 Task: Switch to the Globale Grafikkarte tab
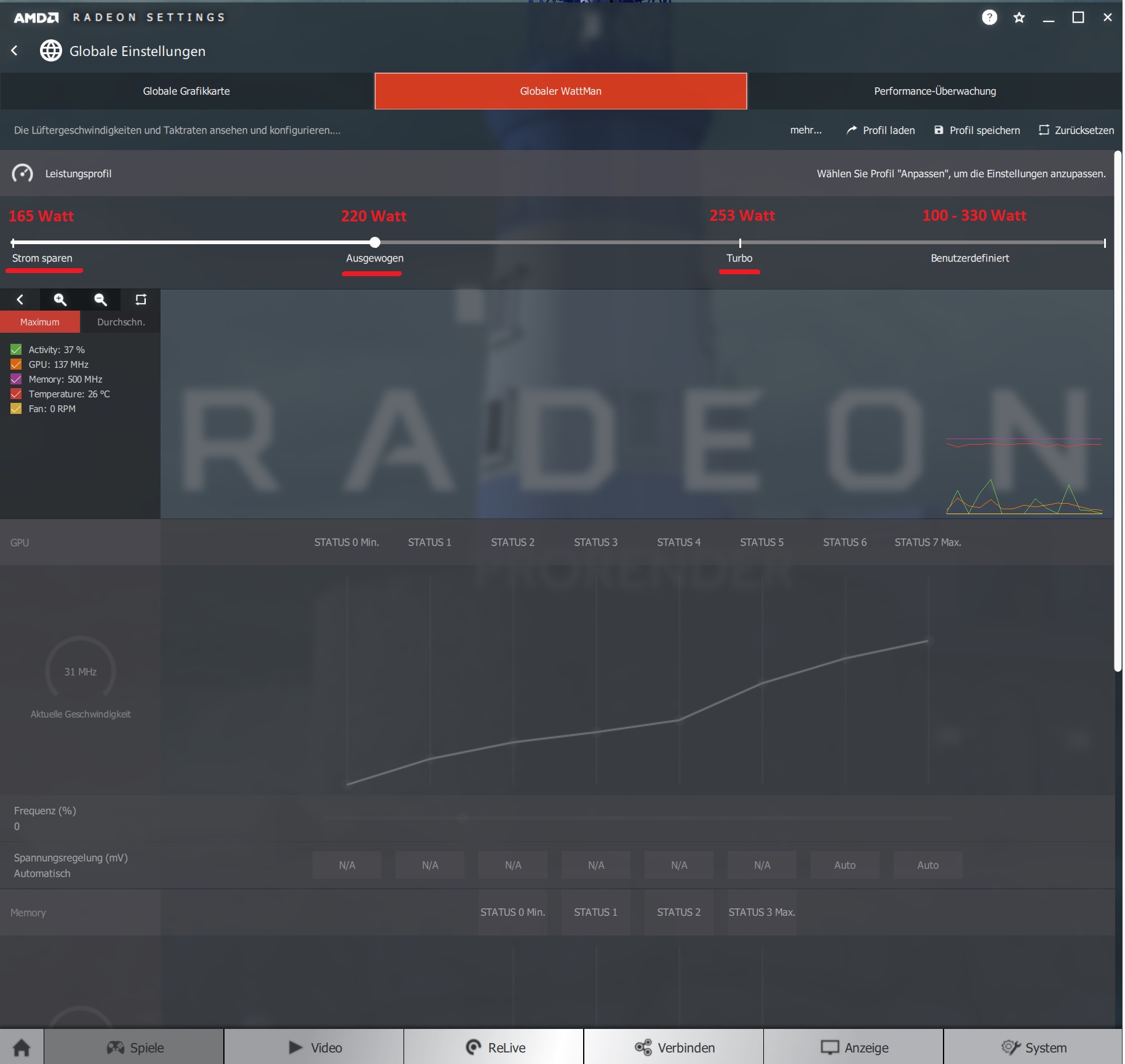coord(186,91)
